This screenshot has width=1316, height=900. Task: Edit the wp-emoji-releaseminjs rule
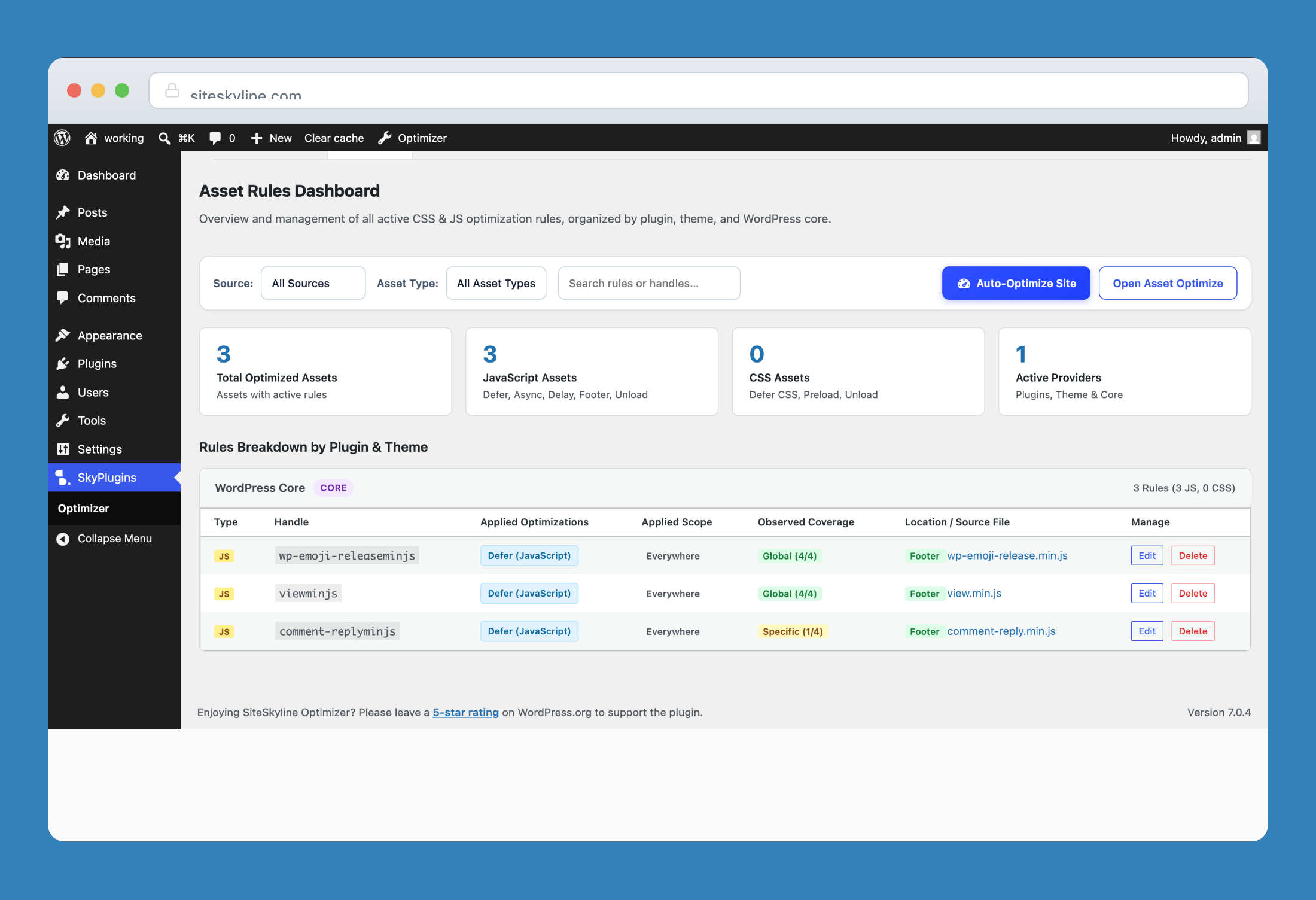[x=1147, y=556]
